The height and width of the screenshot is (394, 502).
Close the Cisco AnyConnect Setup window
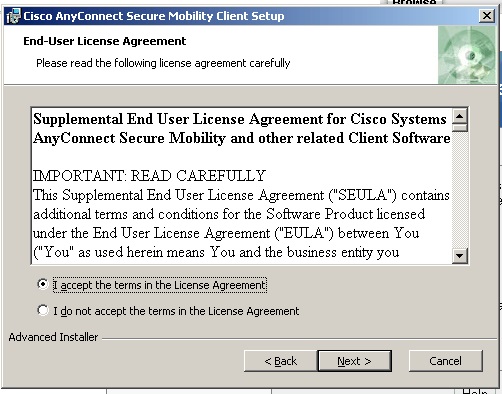[487, 16]
